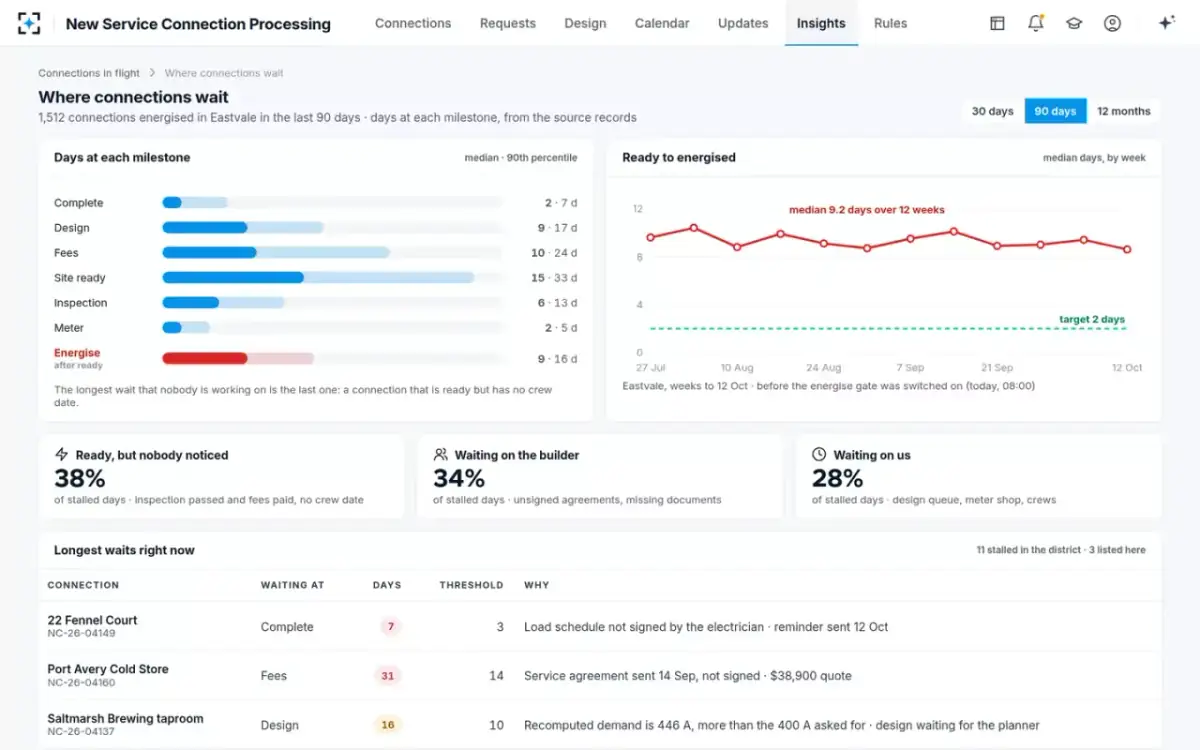Image resolution: width=1200 pixels, height=750 pixels.
Task: Click the breadcrumb chevron separator
Action: [x=152, y=73]
